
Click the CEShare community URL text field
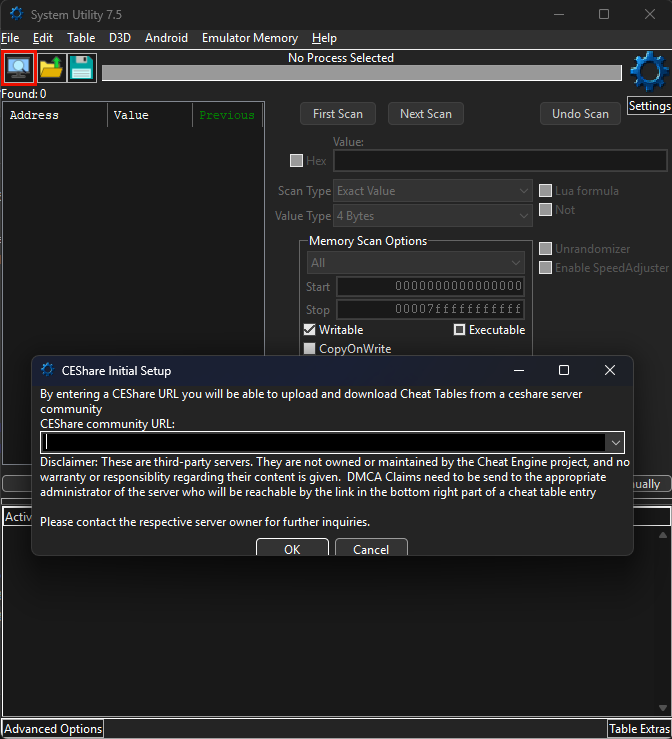point(324,443)
